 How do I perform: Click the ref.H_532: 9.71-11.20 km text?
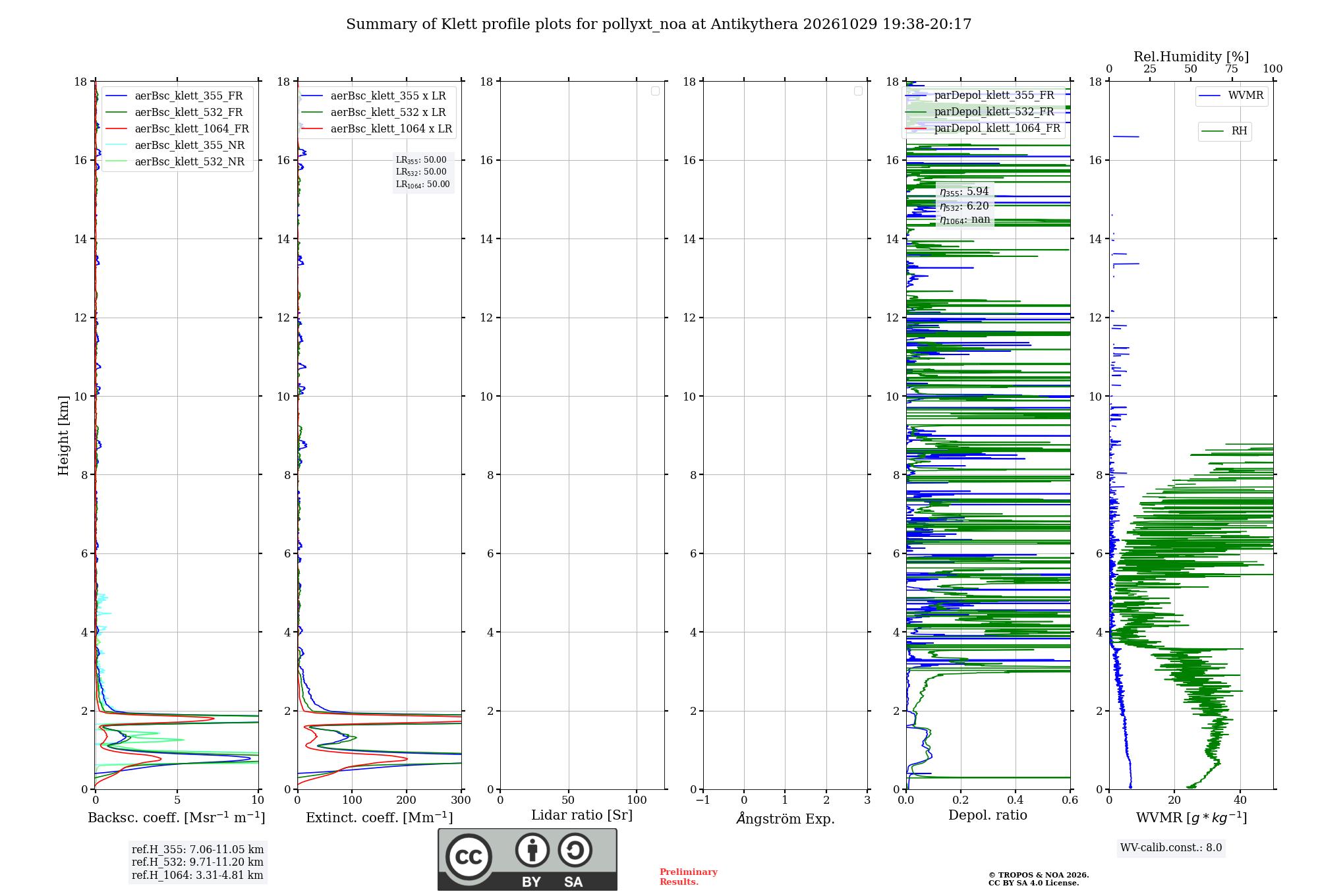pos(198,862)
